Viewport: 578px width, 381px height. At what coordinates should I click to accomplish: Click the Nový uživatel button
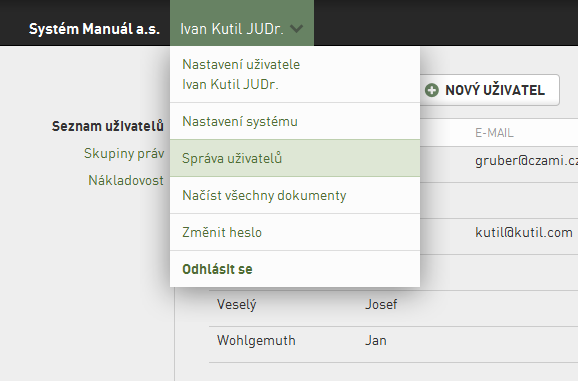[x=489, y=90]
